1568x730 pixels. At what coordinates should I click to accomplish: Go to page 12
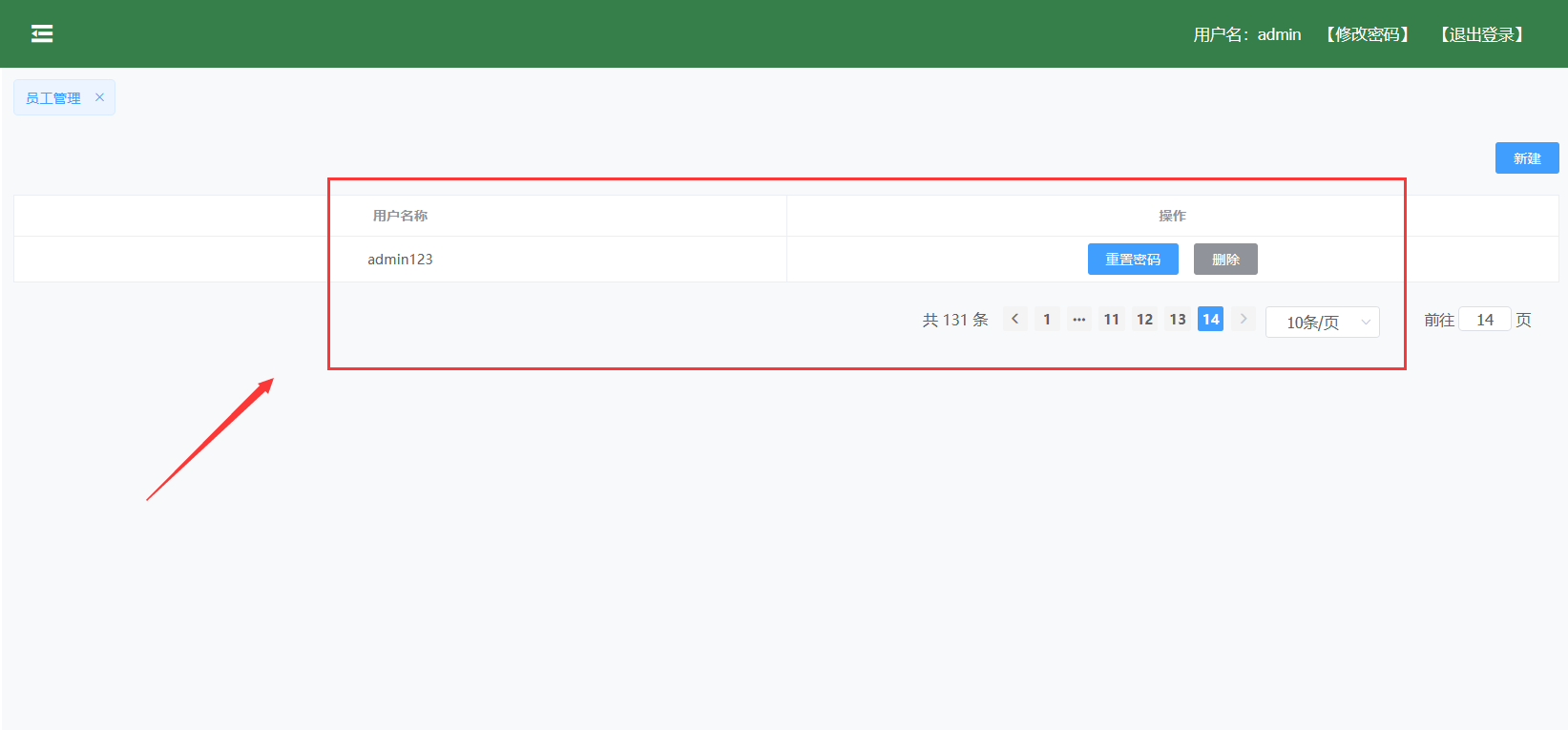coord(1144,320)
